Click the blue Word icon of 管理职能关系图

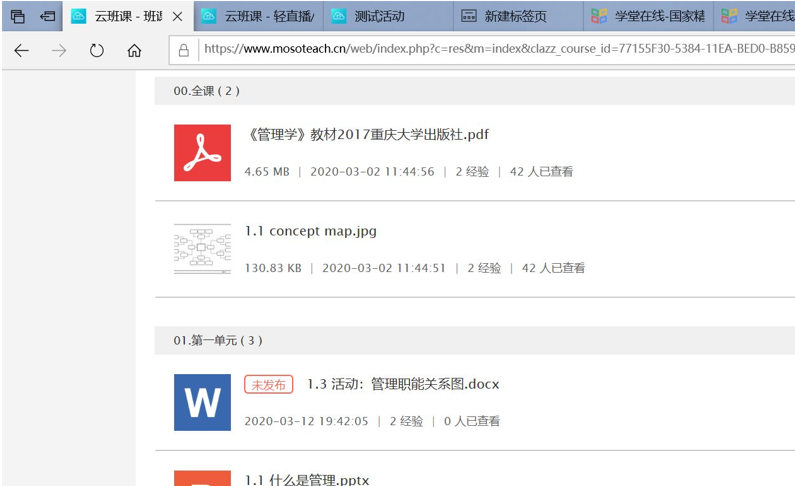tap(202, 402)
